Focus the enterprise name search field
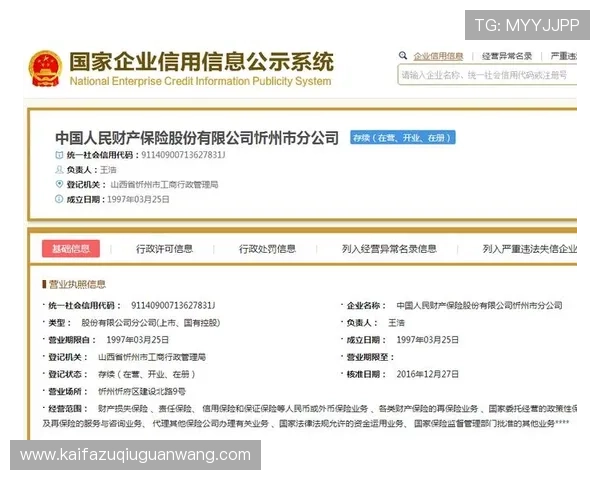The width and height of the screenshot is (600, 480). [487, 75]
